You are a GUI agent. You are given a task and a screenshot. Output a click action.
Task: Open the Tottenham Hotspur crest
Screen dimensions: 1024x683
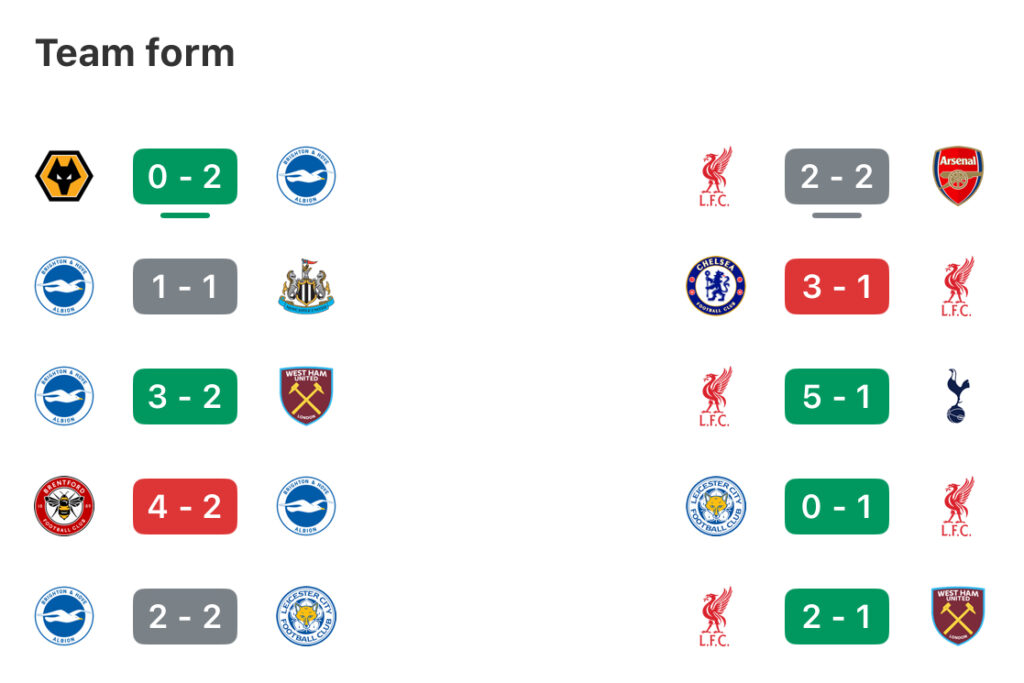[957, 396]
